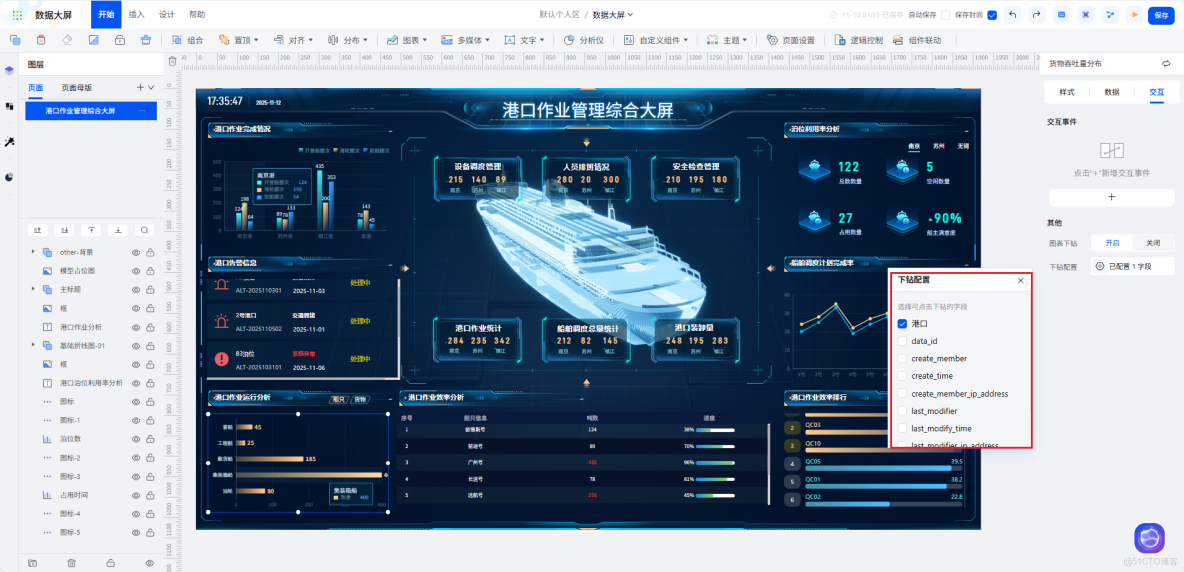
Task: Open the 置顶 dropdown
Action: tap(238, 40)
